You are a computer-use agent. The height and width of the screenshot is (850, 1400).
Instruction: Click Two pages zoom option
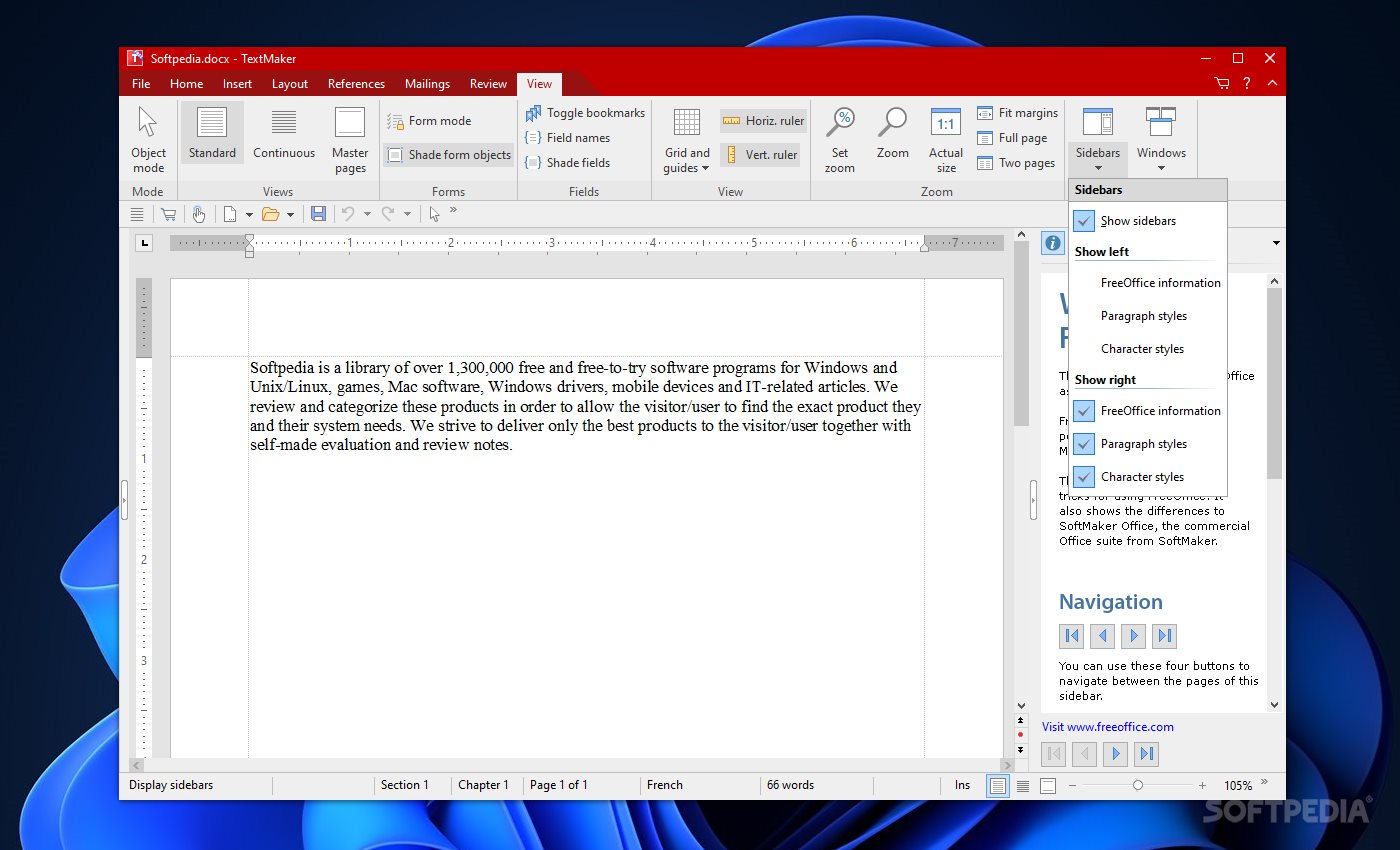point(1016,163)
